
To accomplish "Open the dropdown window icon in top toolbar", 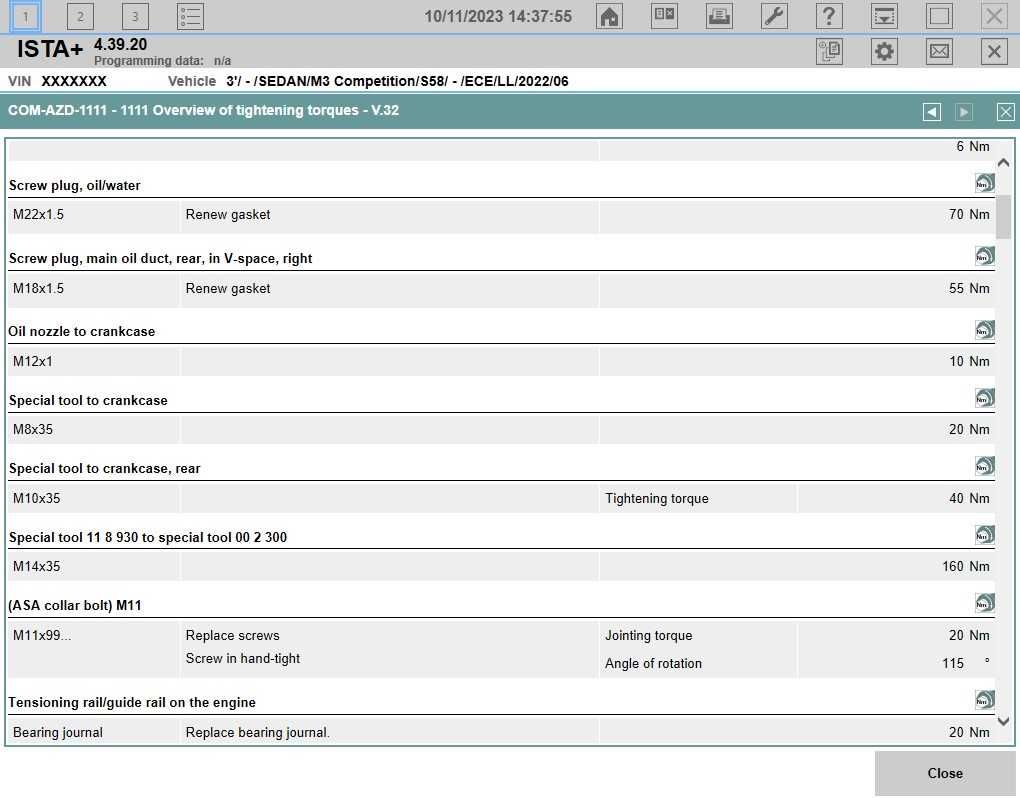I will [884, 16].
